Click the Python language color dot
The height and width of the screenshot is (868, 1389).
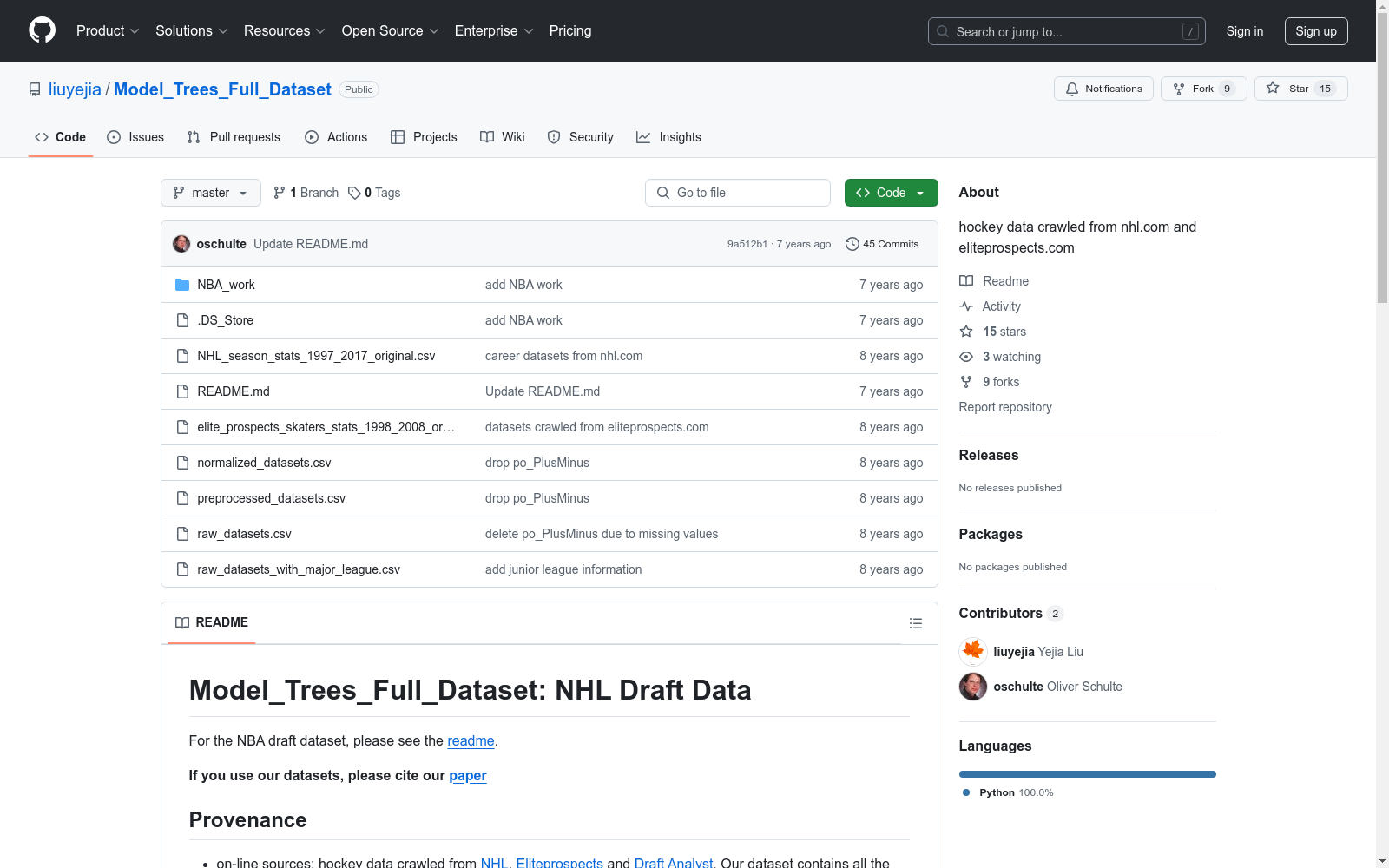(x=966, y=792)
